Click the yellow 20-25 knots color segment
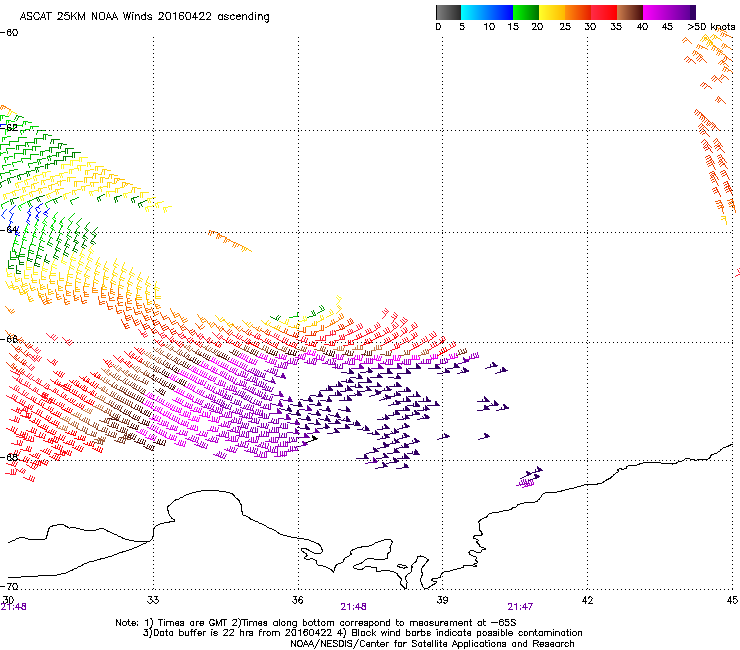The image size is (740, 650). (x=552, y=12)
